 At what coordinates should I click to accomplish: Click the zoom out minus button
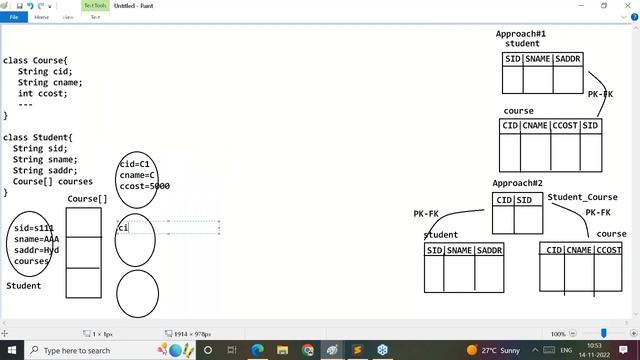coord(573,333)
